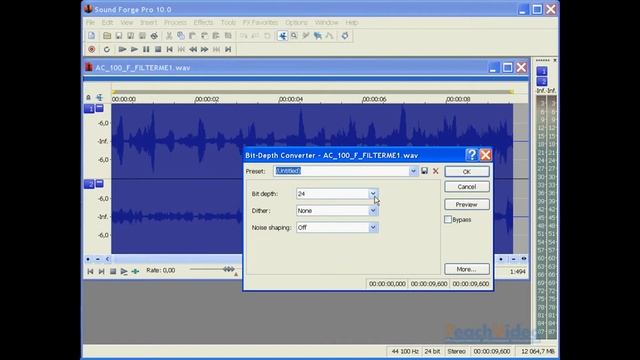The width and height of the screenshot is (640, 360).
Task: Save the current Bit-Depth Converter preset
Action: [x=424, y=171]
